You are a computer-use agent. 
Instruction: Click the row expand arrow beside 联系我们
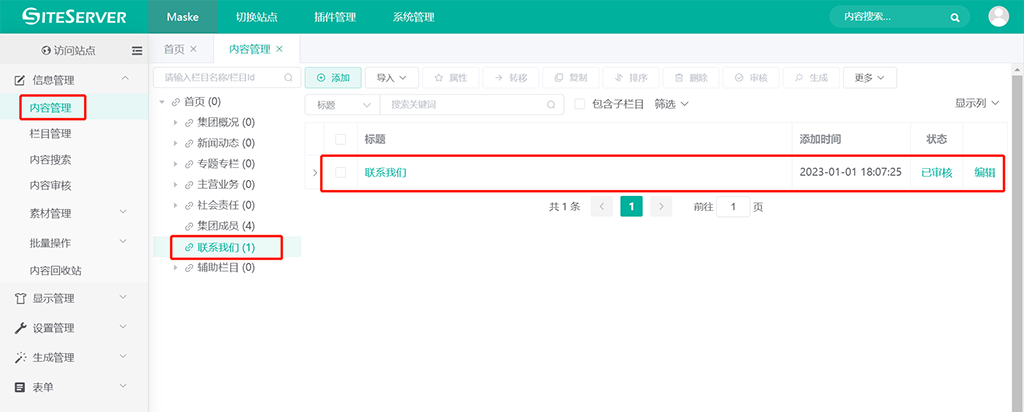pos(315,173)
